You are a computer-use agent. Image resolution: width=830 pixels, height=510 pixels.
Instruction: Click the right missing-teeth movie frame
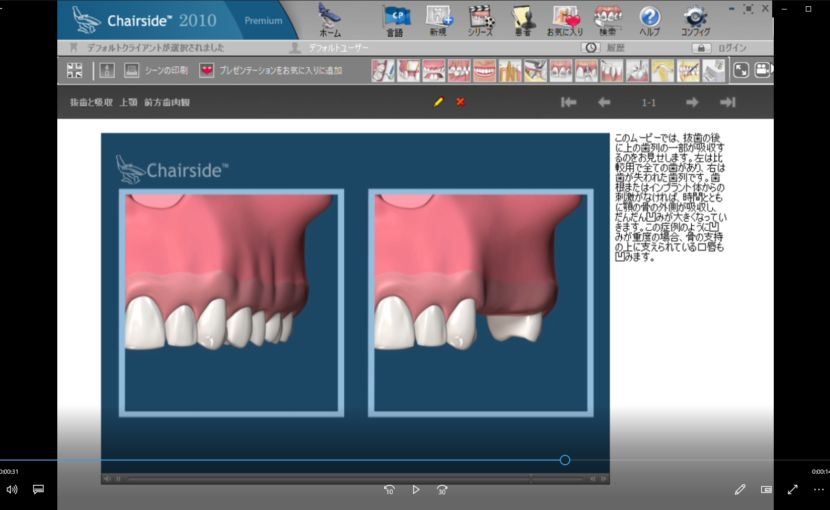481,302
